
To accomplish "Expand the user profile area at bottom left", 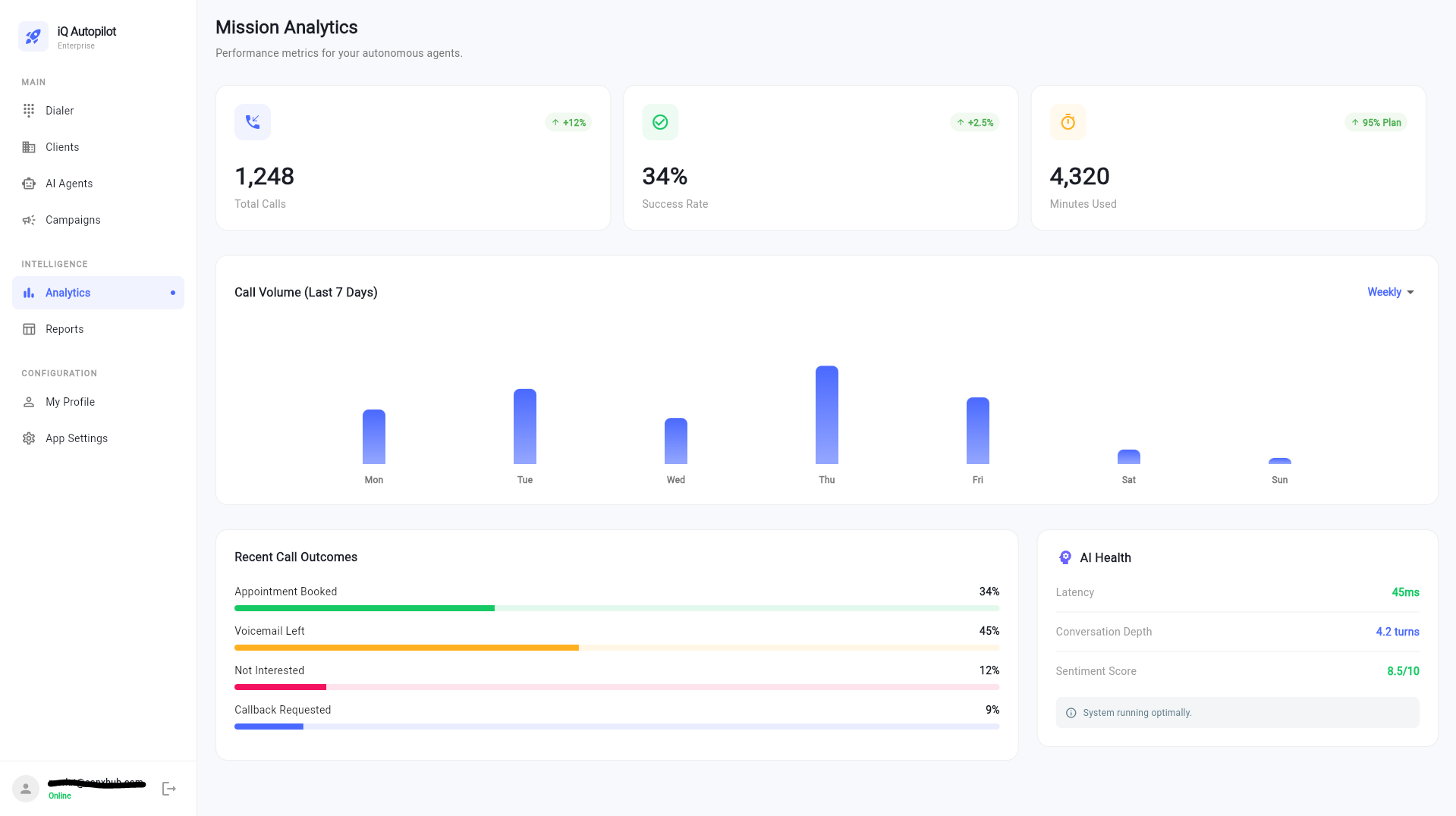I will 26,789.
